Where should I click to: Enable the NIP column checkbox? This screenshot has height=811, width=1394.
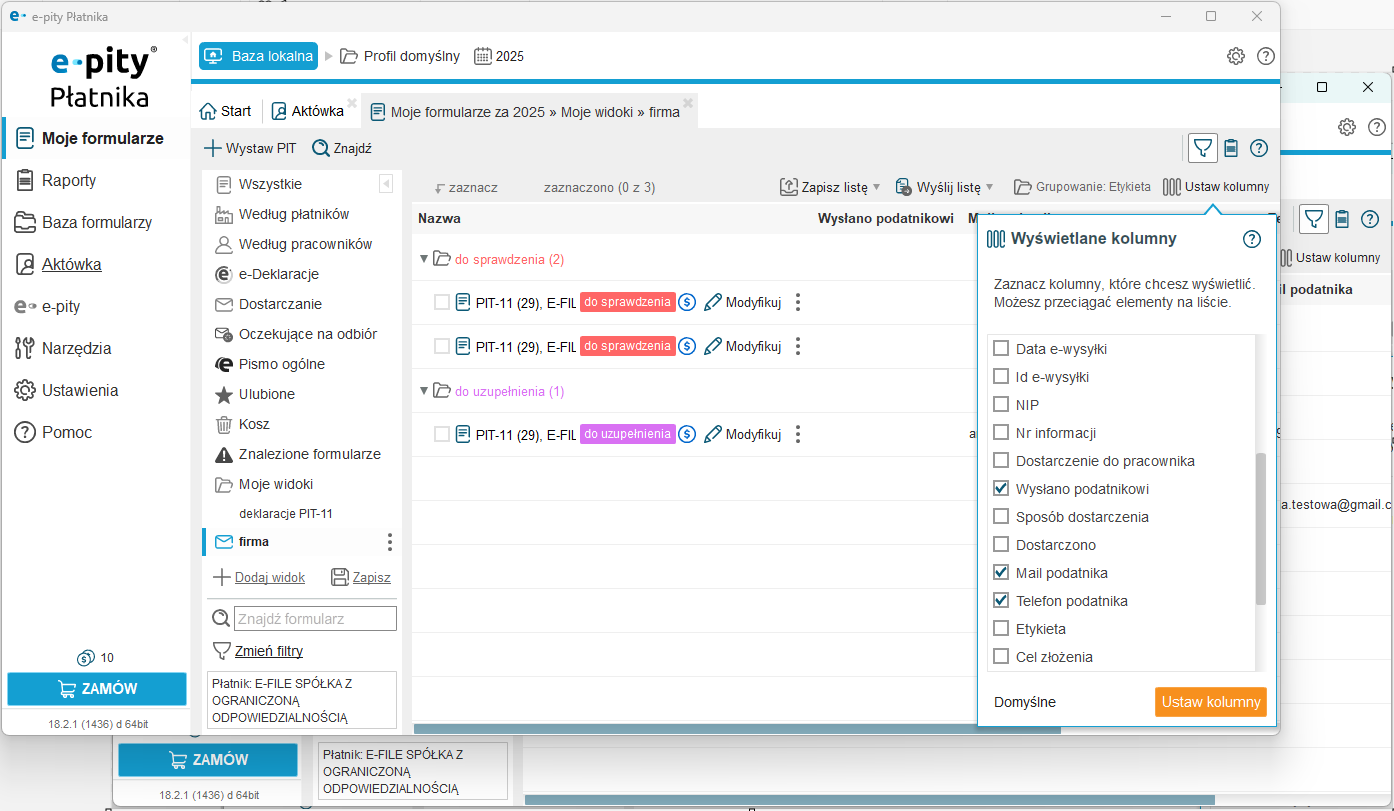[x=1000, y=405]
